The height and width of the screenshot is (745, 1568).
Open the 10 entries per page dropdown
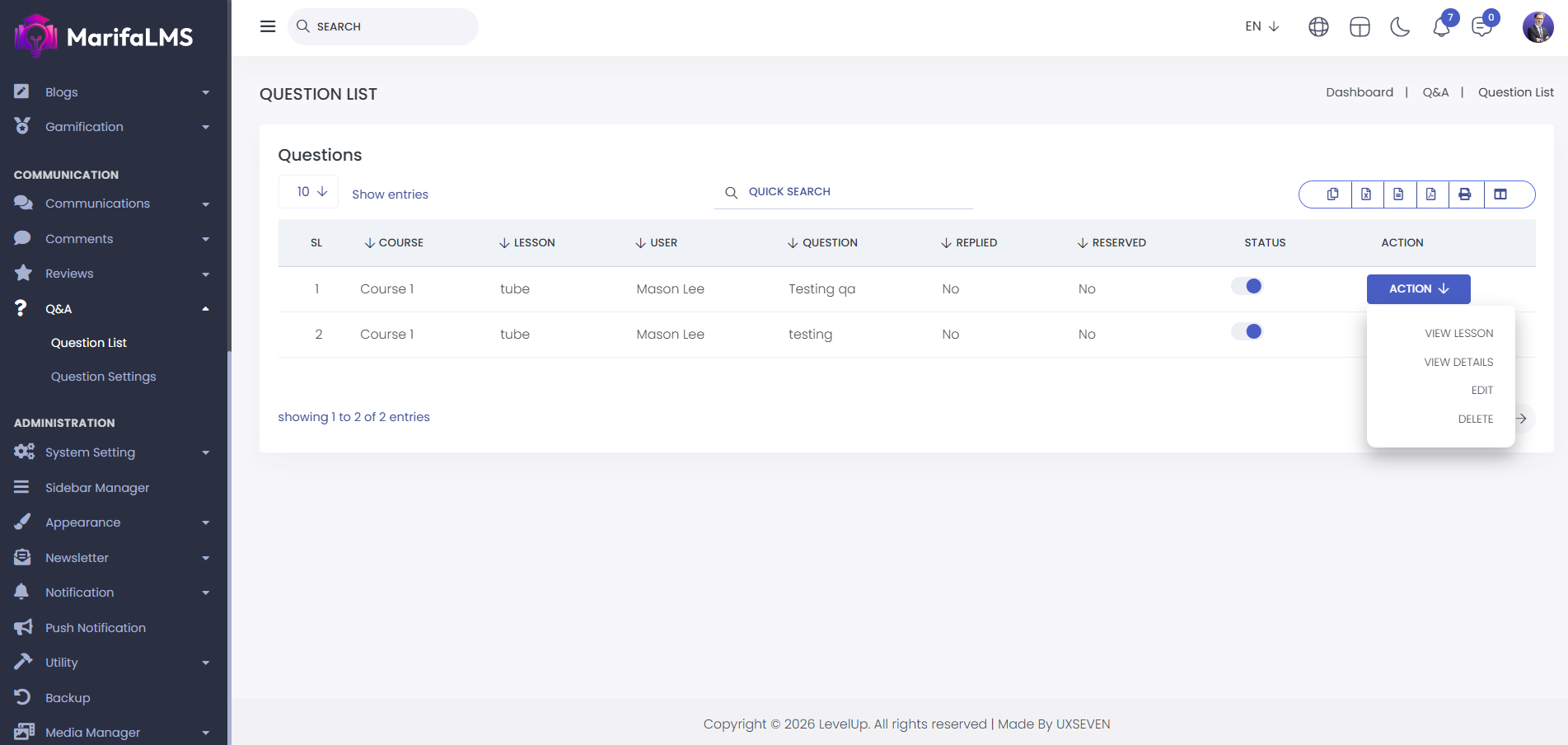coord(309,192)
